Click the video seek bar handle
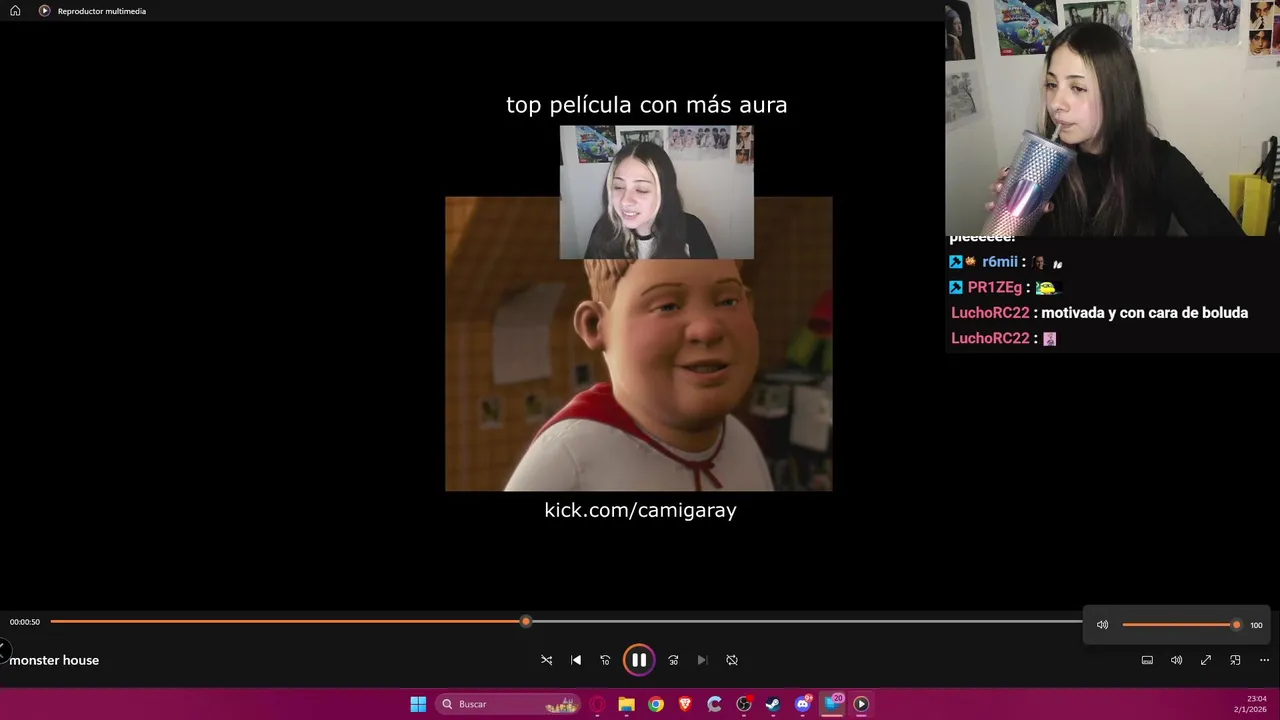This screenshot has height=720, width=1280. [x=526, y=622]
